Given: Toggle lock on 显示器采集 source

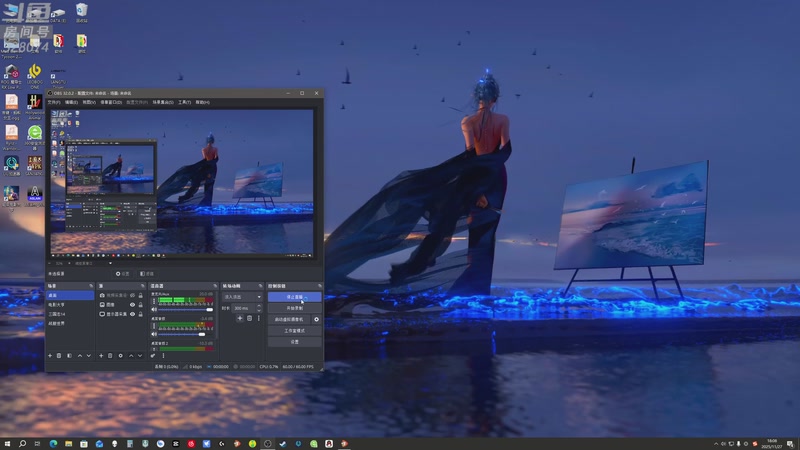Looking at the screenshot, I should pyautogui.click(x=141, y=314).
